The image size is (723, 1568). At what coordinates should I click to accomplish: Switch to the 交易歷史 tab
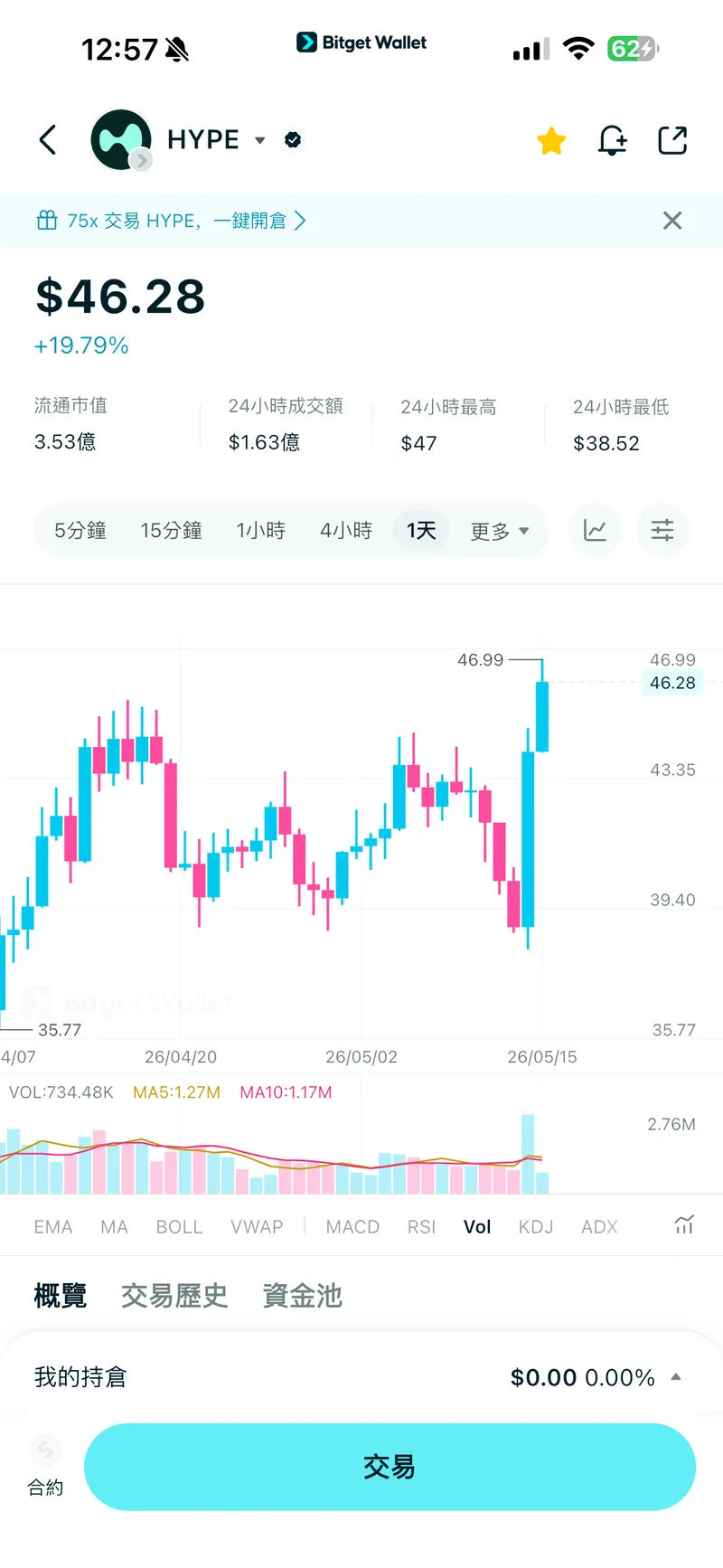[174, 1296]
